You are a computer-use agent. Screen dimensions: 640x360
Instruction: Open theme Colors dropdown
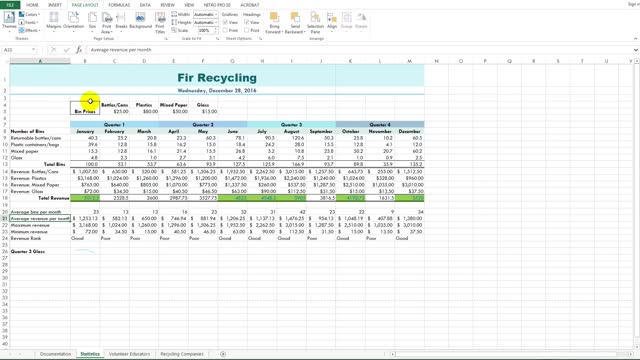(x=29, y=15)
